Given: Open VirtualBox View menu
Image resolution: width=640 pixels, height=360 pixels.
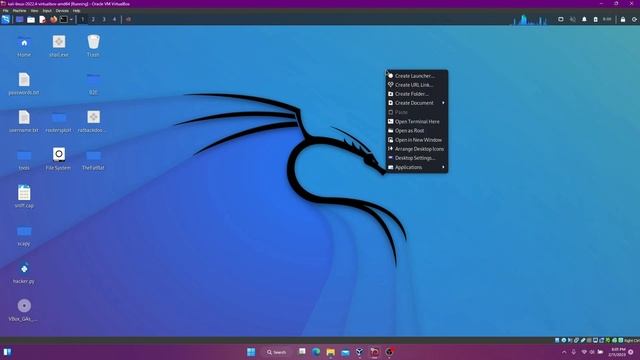Looking at the screenshot, I should [35, 11].
